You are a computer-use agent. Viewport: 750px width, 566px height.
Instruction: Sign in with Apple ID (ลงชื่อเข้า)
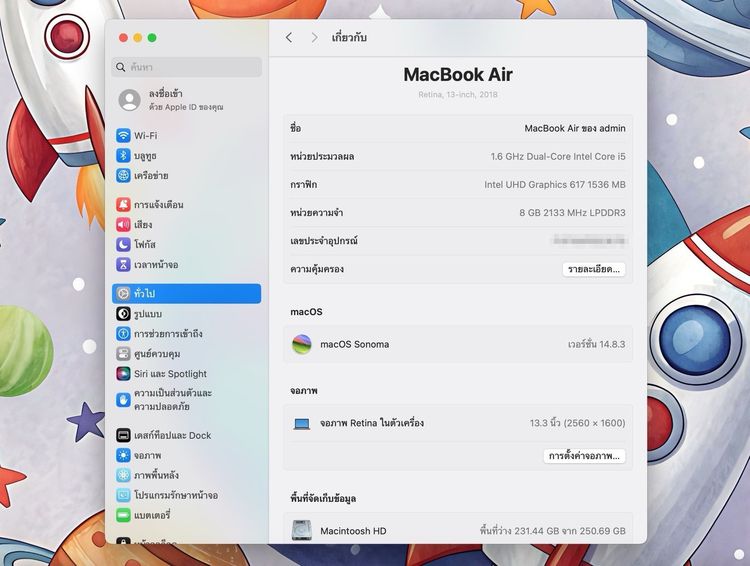point(186,100)
